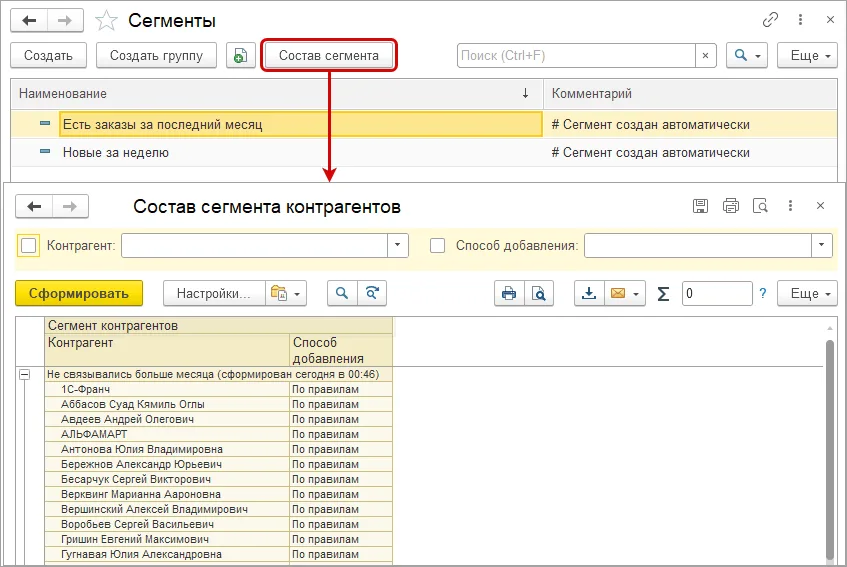Print using the title bar printer icon

tap(730, 206)
